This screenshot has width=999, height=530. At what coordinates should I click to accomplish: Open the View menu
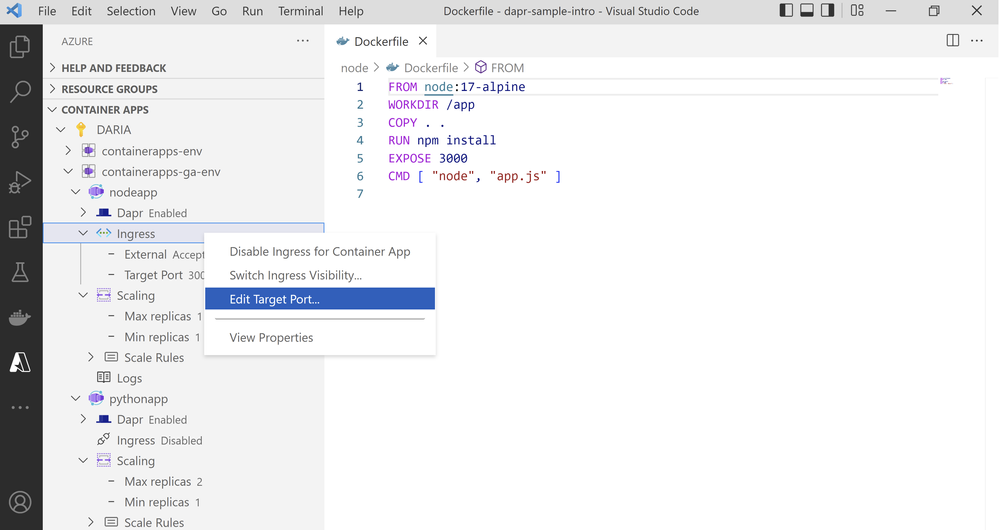point(183,11)
